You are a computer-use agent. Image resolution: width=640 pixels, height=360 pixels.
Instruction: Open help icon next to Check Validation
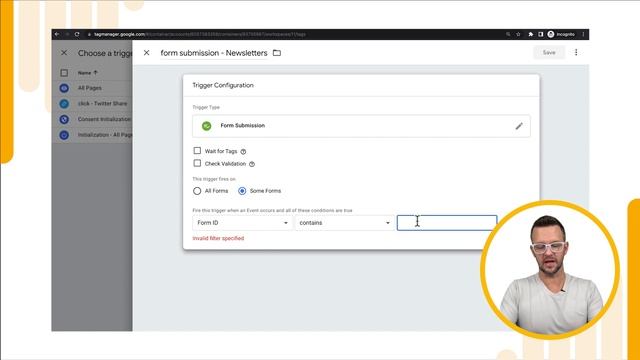click(252, 164)
